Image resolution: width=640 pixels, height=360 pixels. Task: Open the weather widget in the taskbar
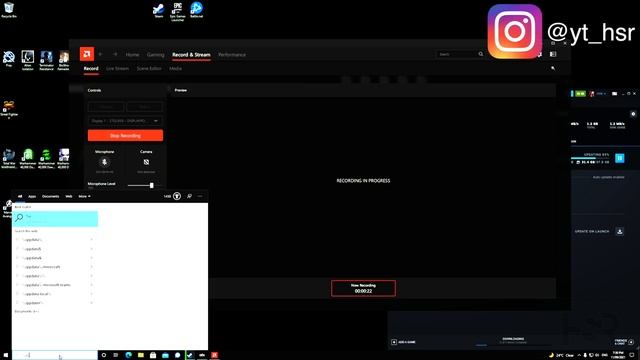[562, 355]
